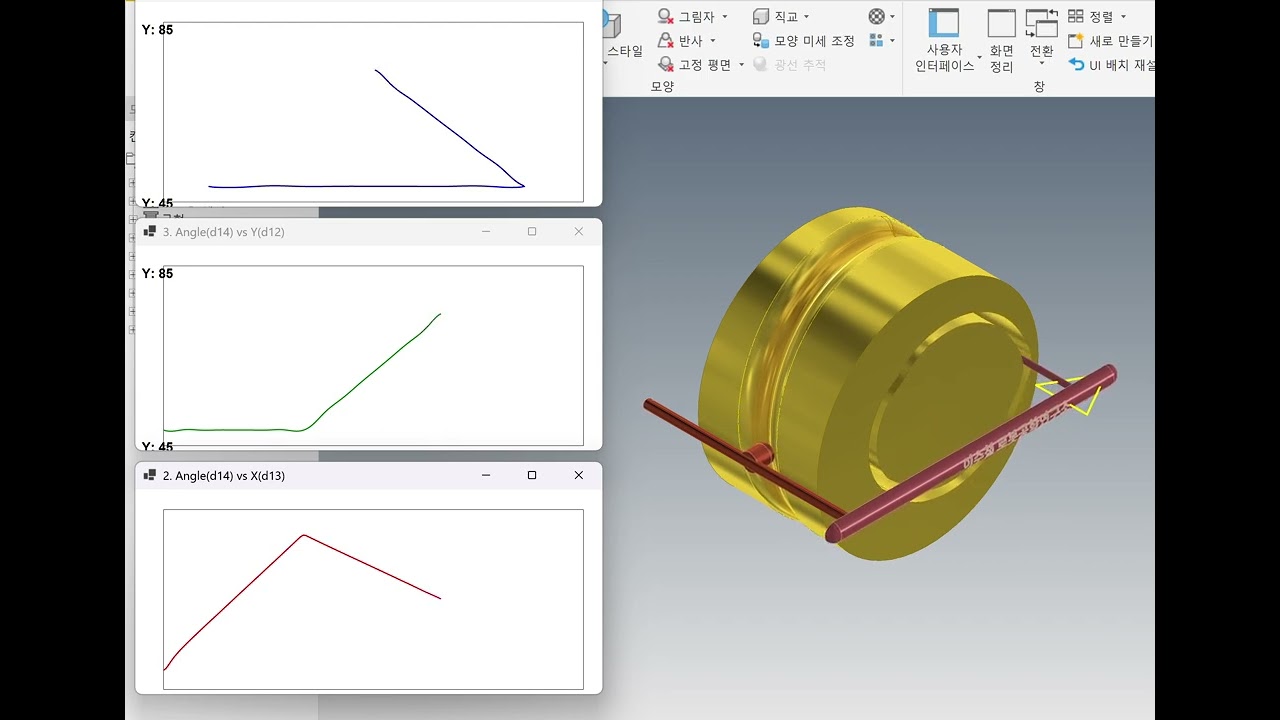Expand the 직교 dropdown arrow

click(x=806, y=17)
